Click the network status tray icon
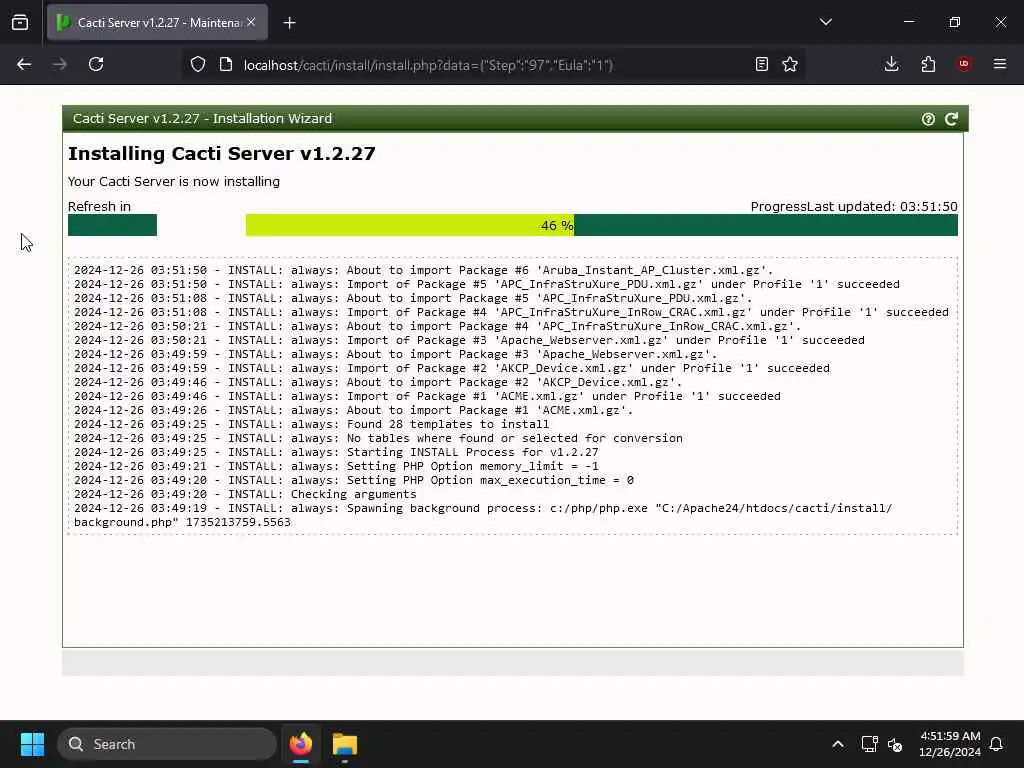The image size is (1024, 768). click(869, 744)
